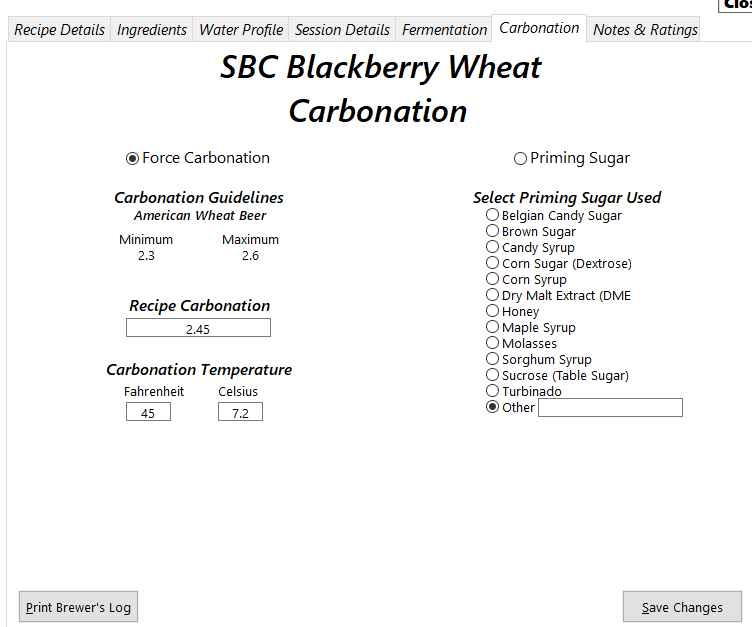This screenshot has width=752, height=627.
Task: Click the Recipe Carbonation value field
Action: pyautogui.click(x=198, y=328)
